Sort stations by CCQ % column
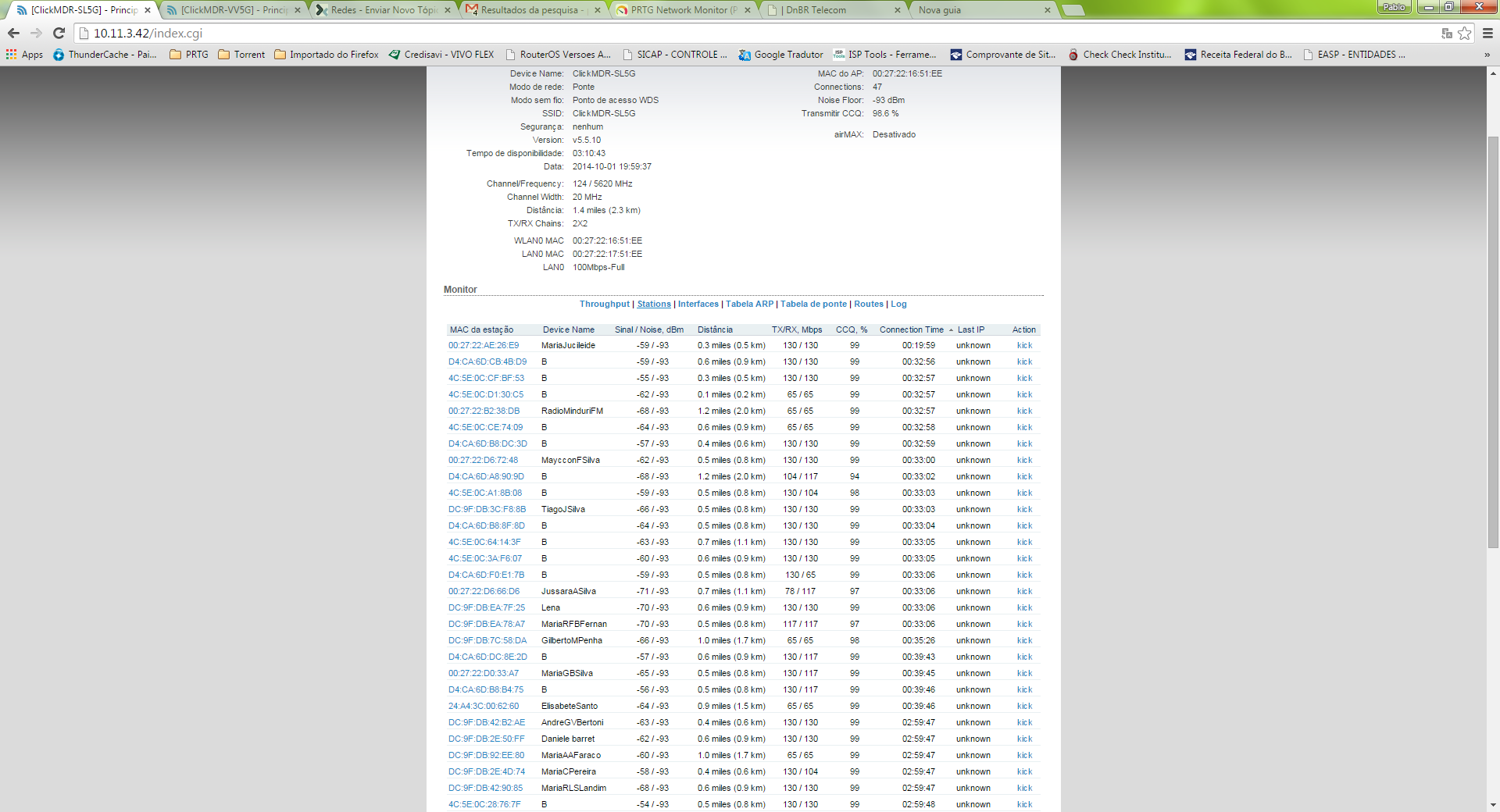 852,329
